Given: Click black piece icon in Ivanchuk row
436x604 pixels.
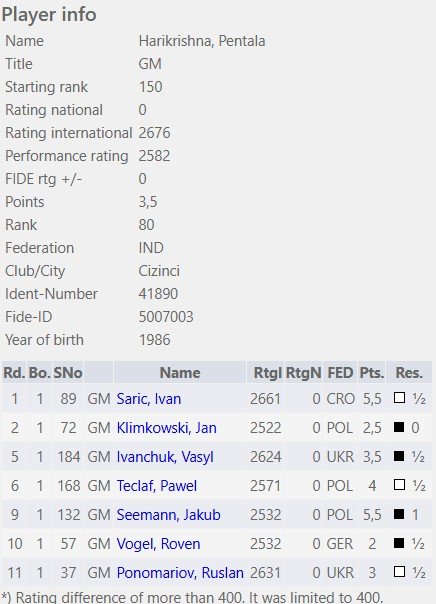Looking at the screenshot, I should tap(399, 456).
